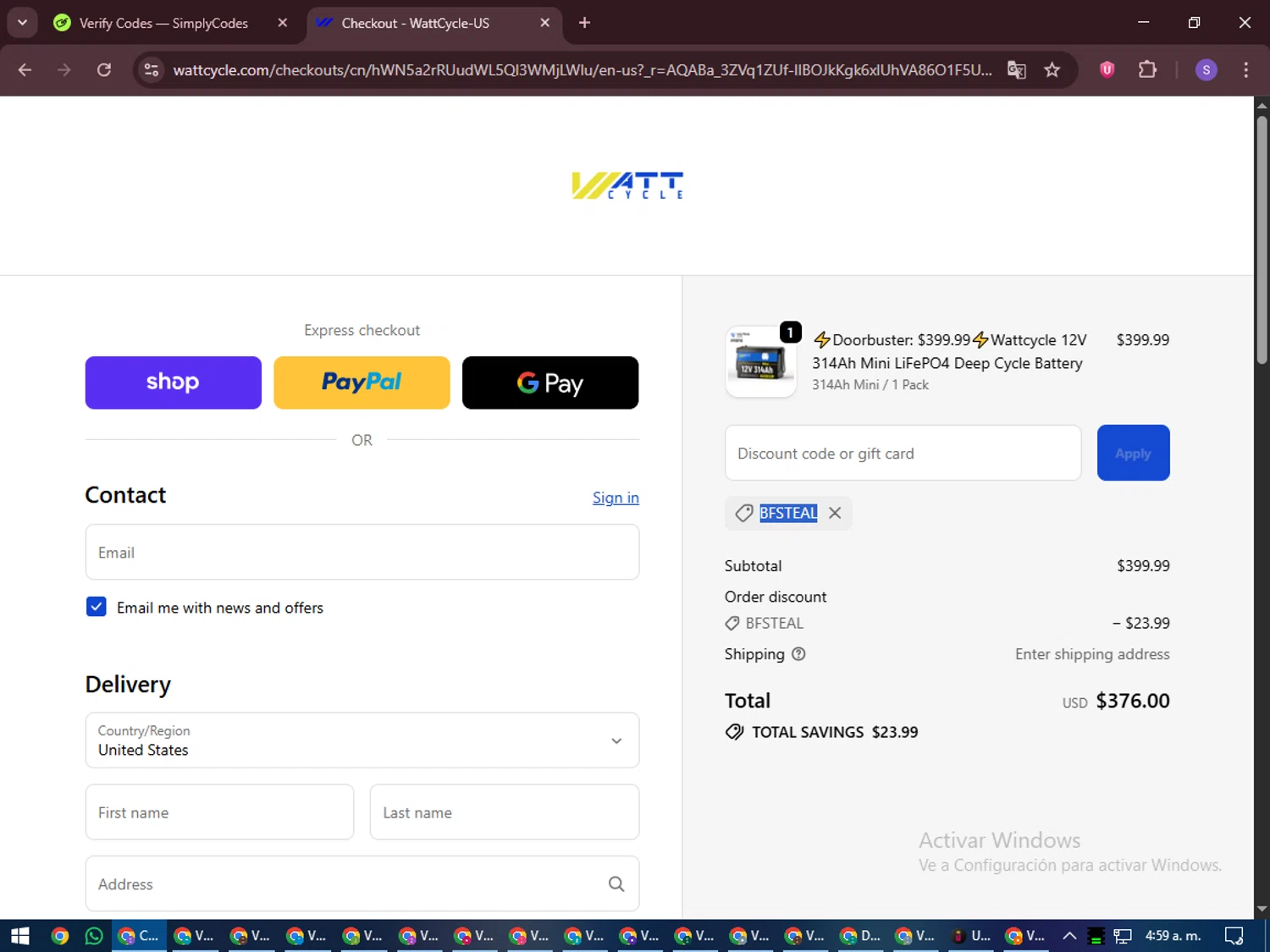Screen dimensions: 1270x952
Task: Switch to the Chrome window labeled C...
Action: point(139,936)
